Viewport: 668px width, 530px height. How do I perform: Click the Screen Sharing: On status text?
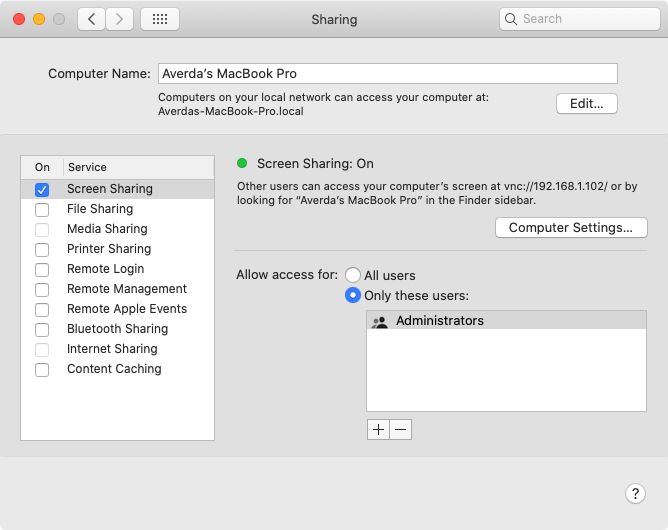click(x=315, y=164)
